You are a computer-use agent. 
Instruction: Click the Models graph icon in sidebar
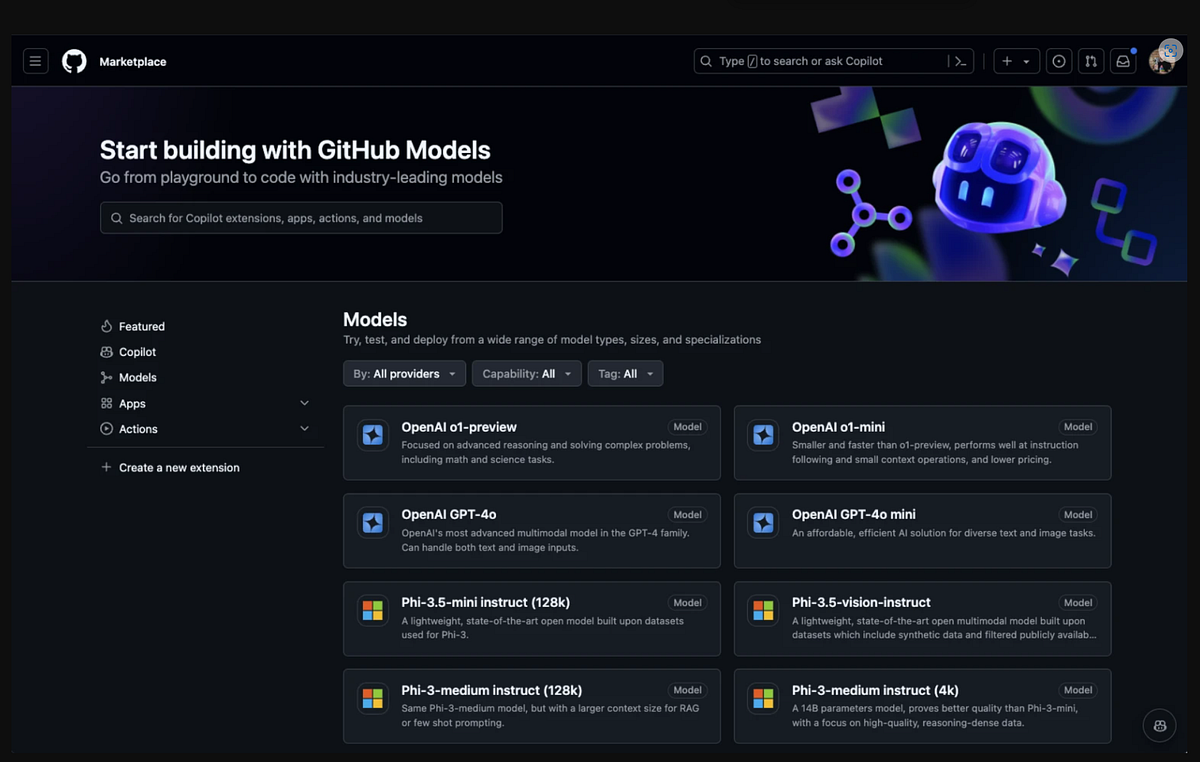[106, 377]
